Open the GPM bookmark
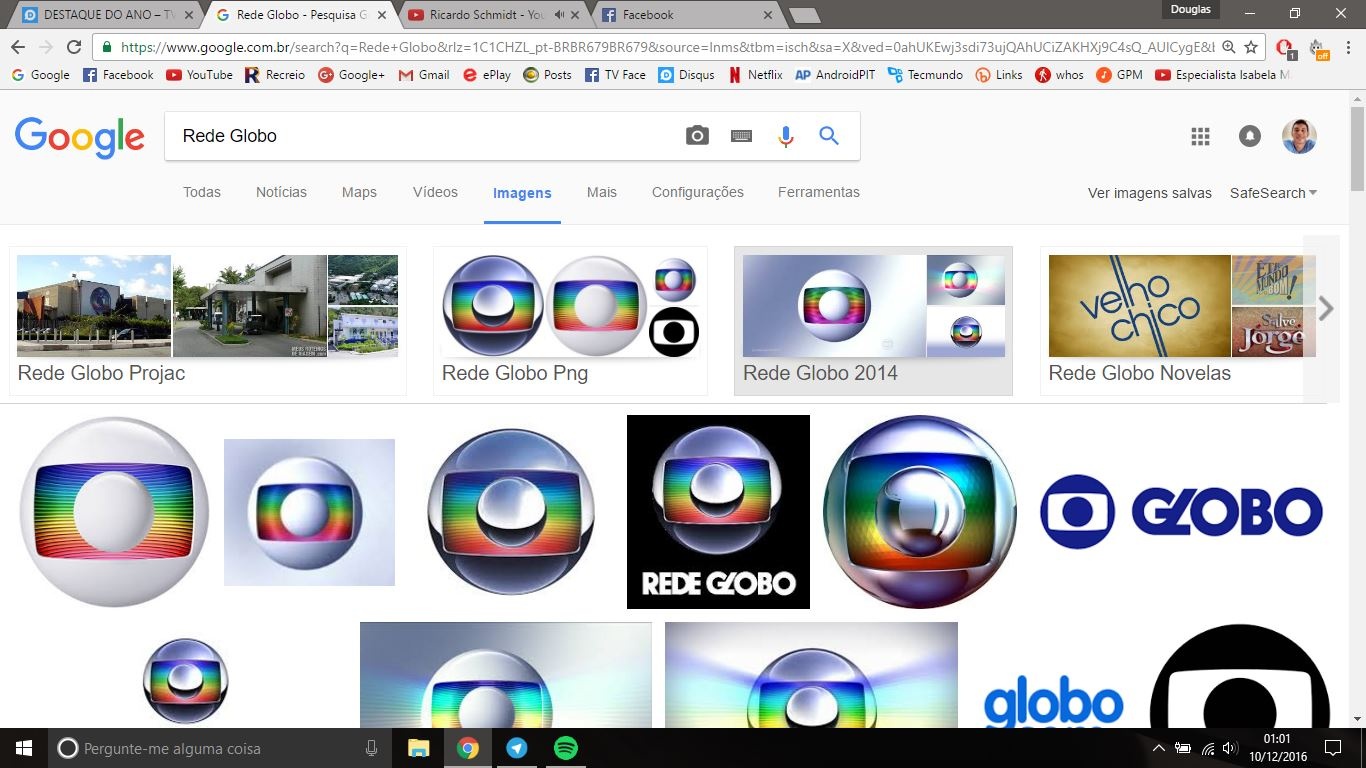The width and height of the screenshot is (1366, 768). pos(1119,75)
